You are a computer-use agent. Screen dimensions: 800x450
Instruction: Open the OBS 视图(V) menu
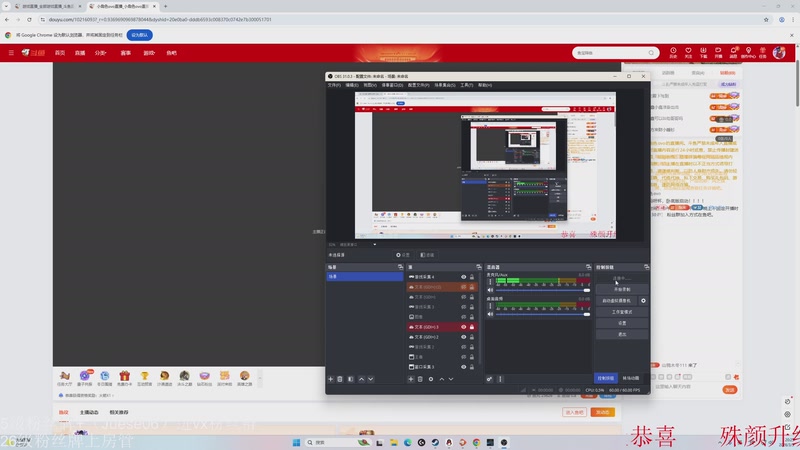[x=370, y=85]
